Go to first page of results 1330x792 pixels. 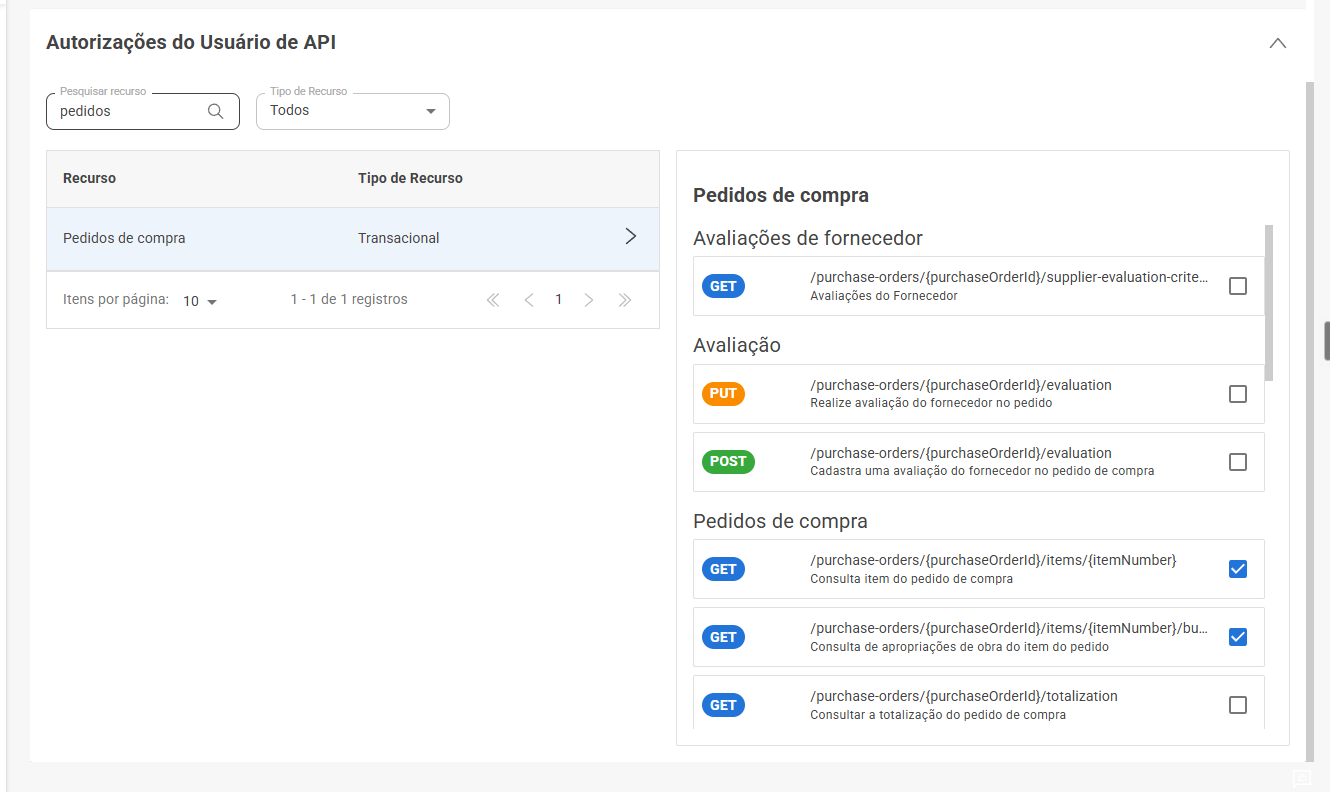[493, 300]
